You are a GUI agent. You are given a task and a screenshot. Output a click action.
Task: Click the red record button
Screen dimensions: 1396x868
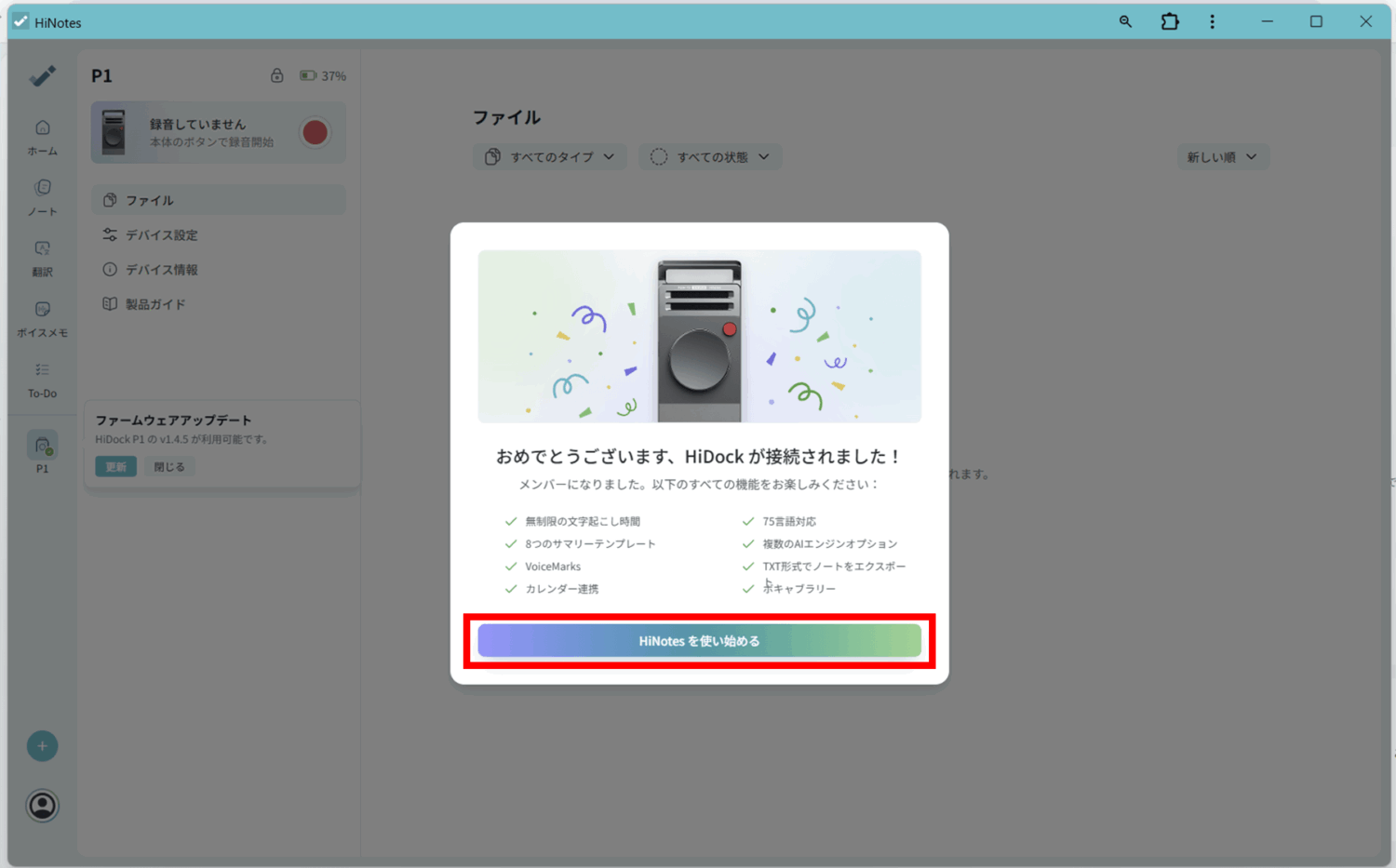click(315, 132)
